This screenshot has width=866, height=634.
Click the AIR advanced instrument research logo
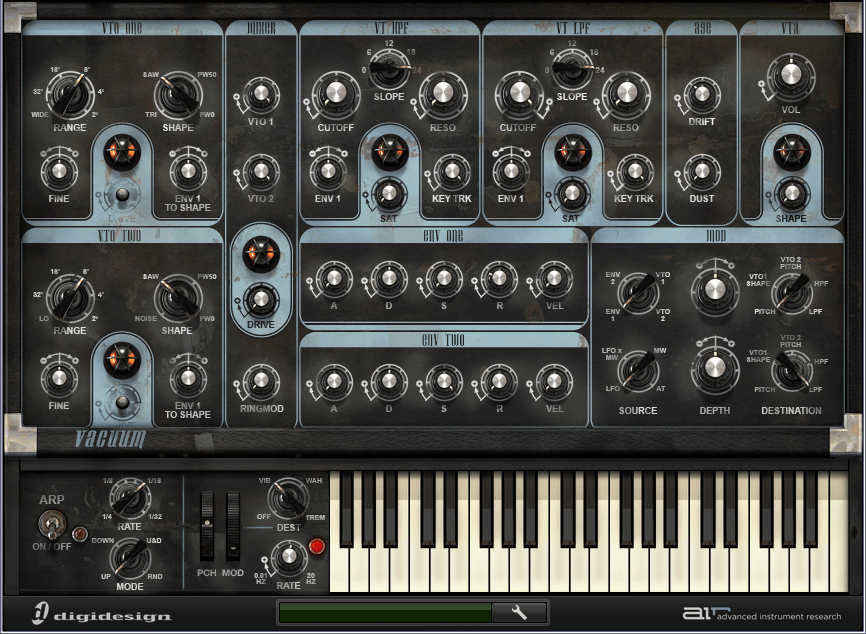tap(762, 614)
